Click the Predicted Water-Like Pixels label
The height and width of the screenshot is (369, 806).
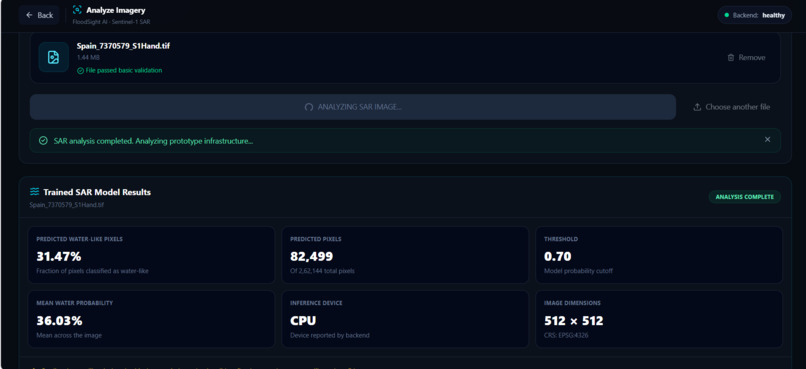tap(79, 239)
